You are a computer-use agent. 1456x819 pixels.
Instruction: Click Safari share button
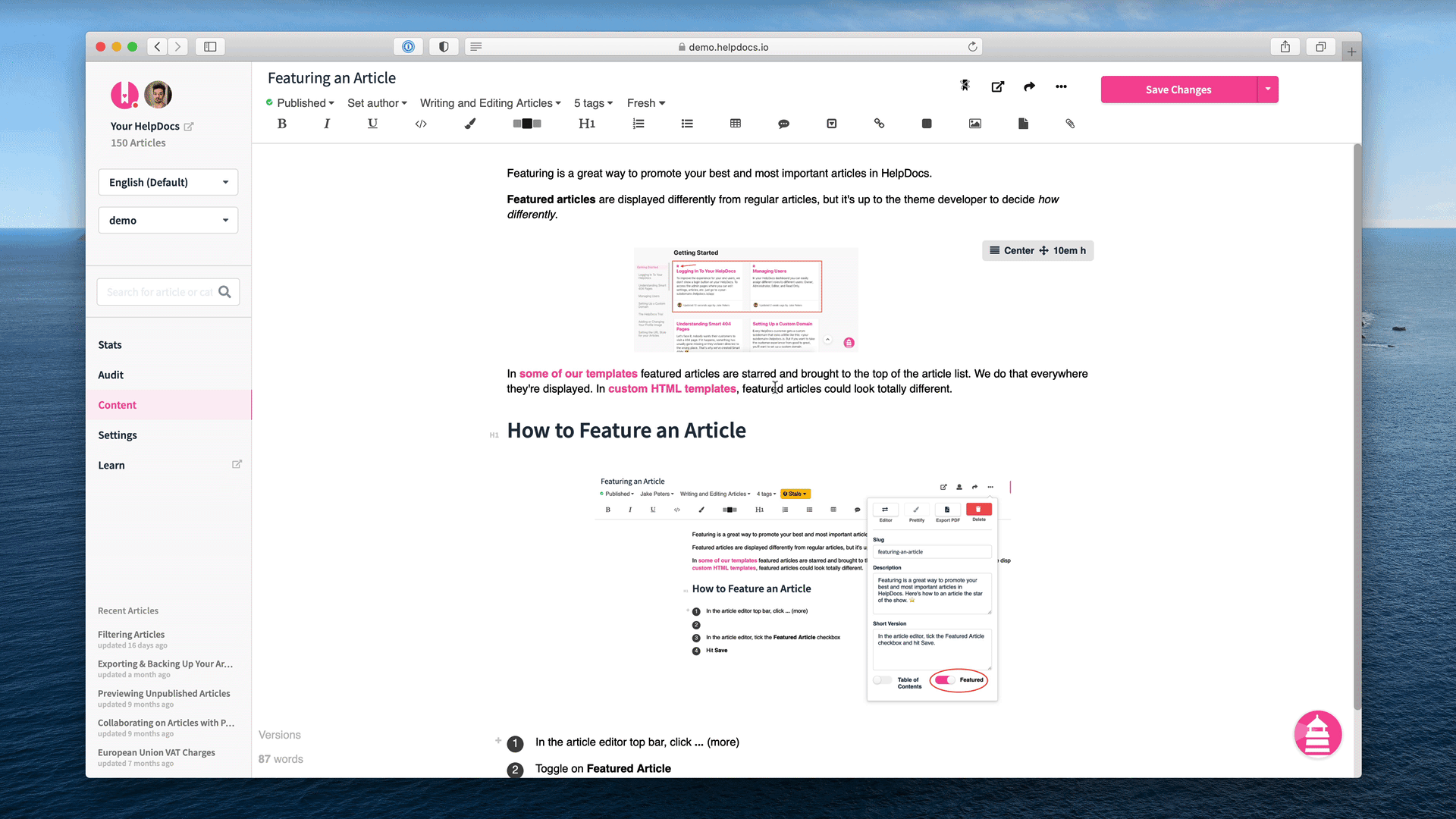click(x=1285, y=47)
